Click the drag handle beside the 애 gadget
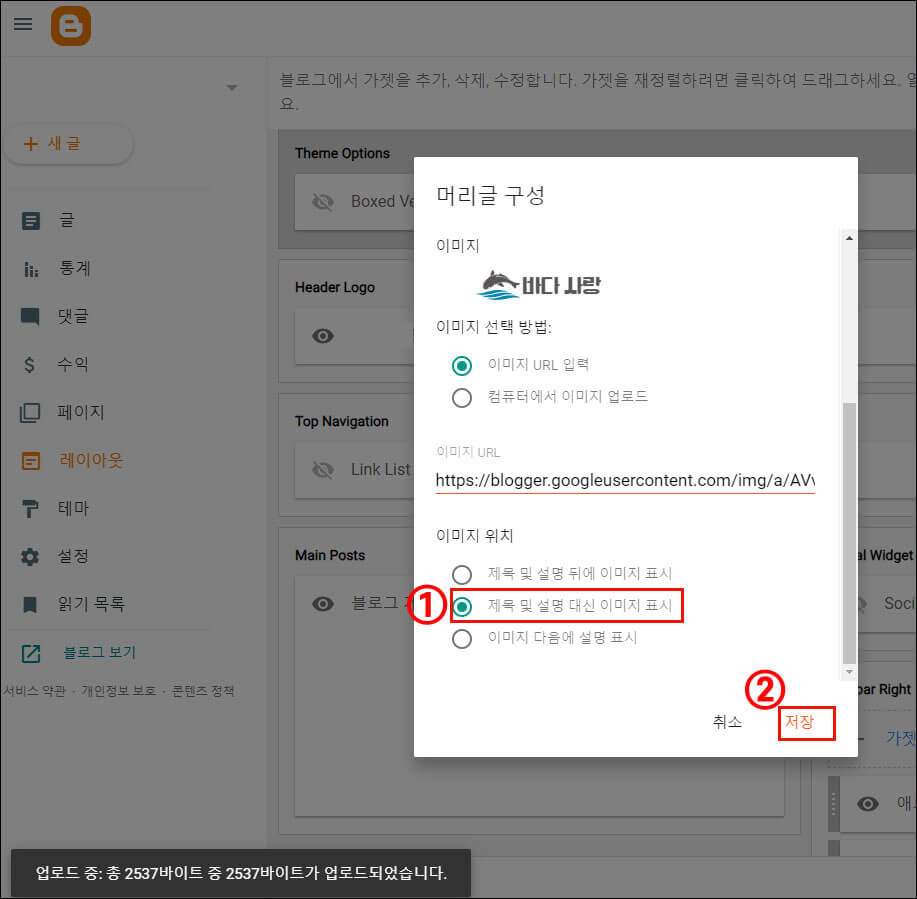The height and width of the screenshot is (899, 917). coord(834,804)
